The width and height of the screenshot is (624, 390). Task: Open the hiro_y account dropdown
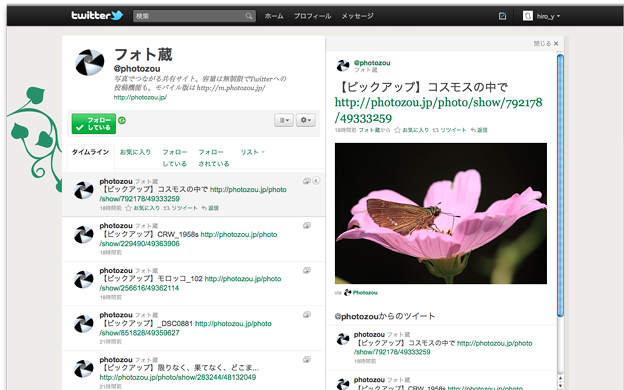pos(548,16)
